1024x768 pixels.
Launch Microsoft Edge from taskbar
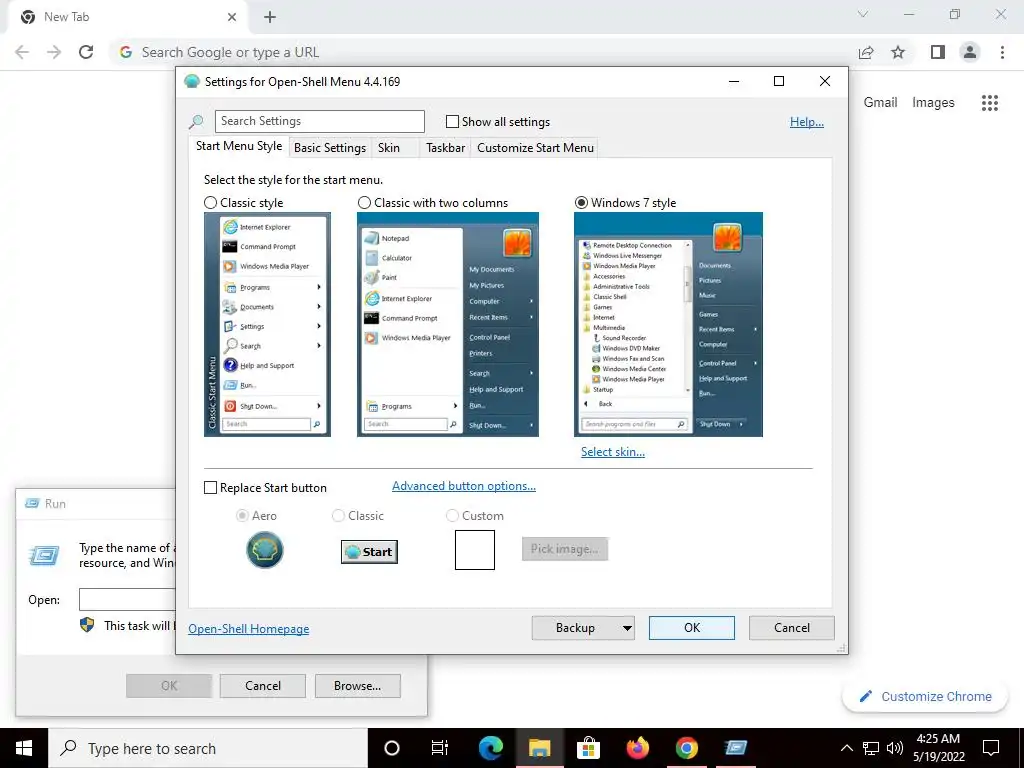point(490,748)
